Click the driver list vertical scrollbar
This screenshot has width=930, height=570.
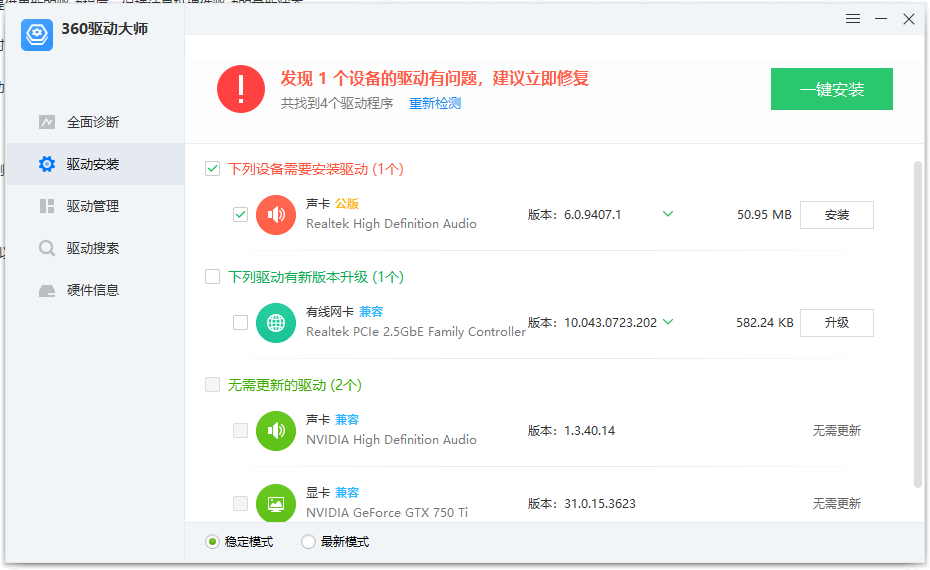point(918,323)
